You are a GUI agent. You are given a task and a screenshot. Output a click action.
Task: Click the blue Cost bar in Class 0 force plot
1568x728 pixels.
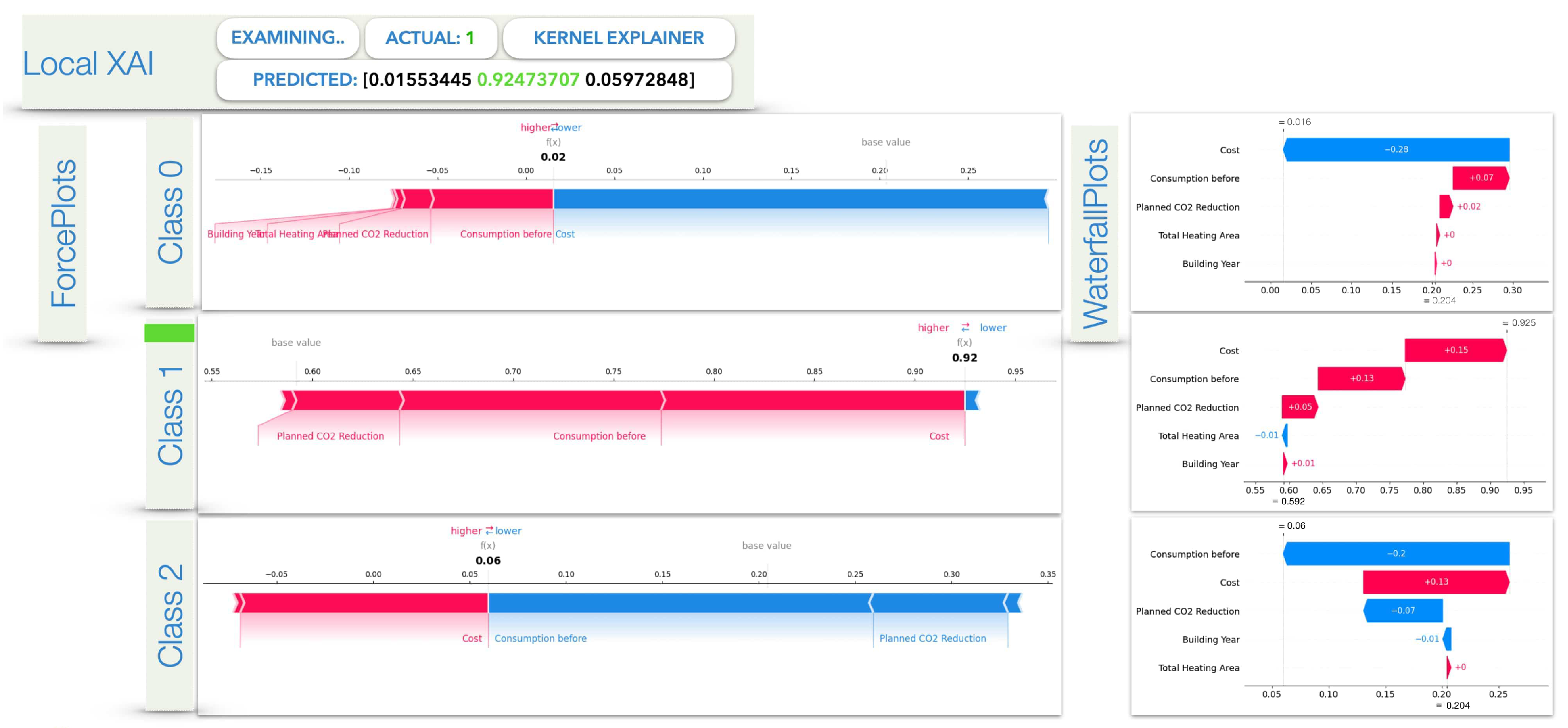pyautogui.click(x=799, y=199)
